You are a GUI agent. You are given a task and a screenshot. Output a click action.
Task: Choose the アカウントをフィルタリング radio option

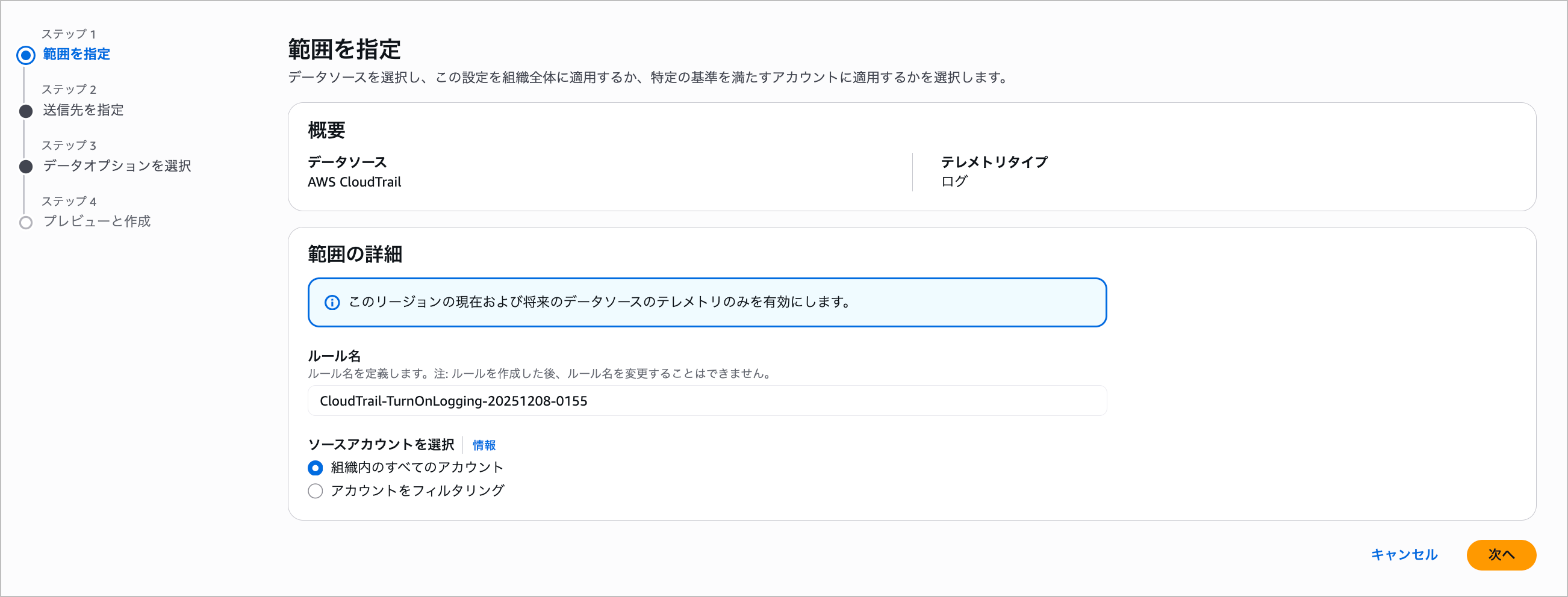coord(316,491)
